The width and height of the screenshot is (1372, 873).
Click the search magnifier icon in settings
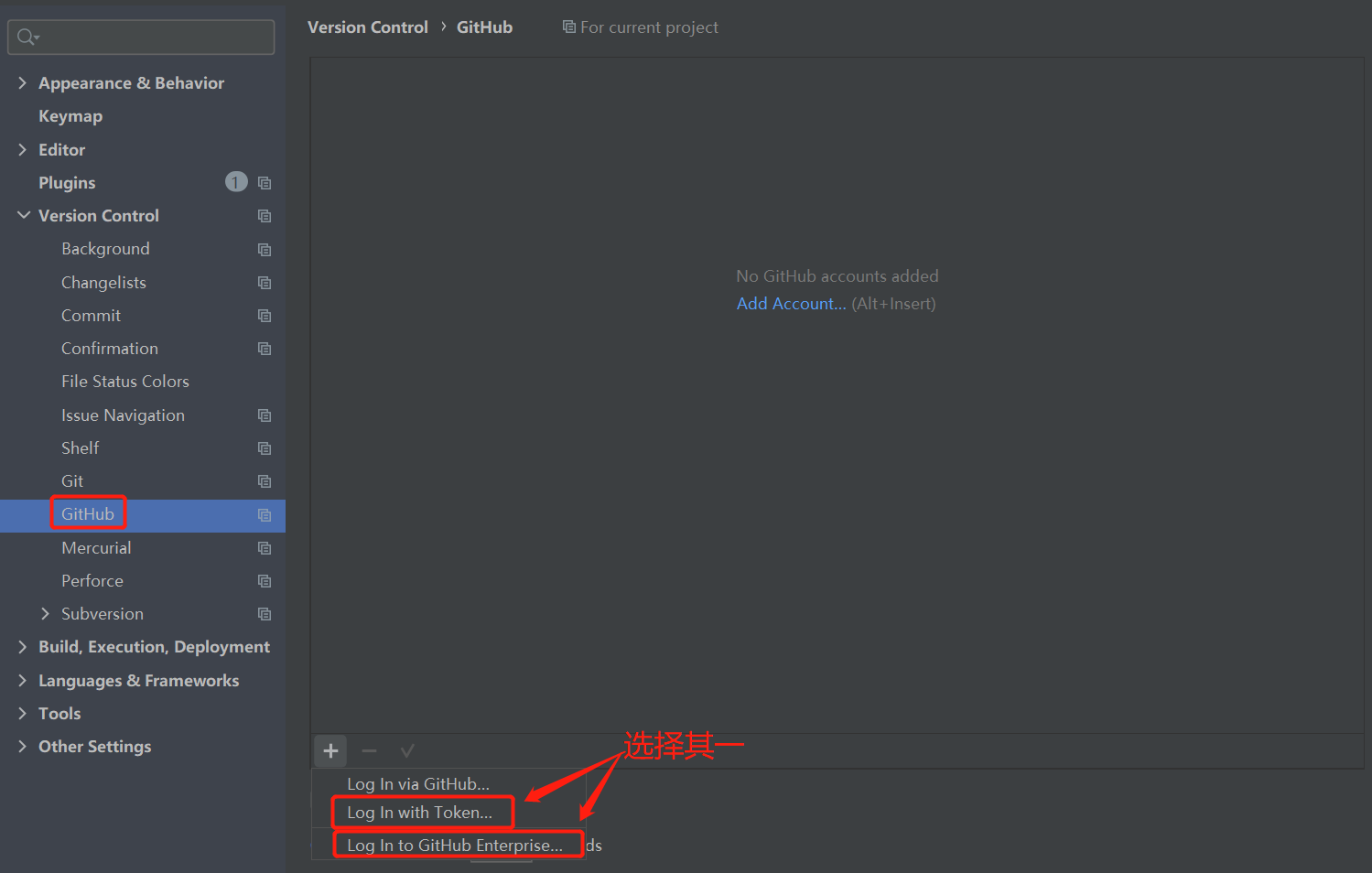point(27,37)
